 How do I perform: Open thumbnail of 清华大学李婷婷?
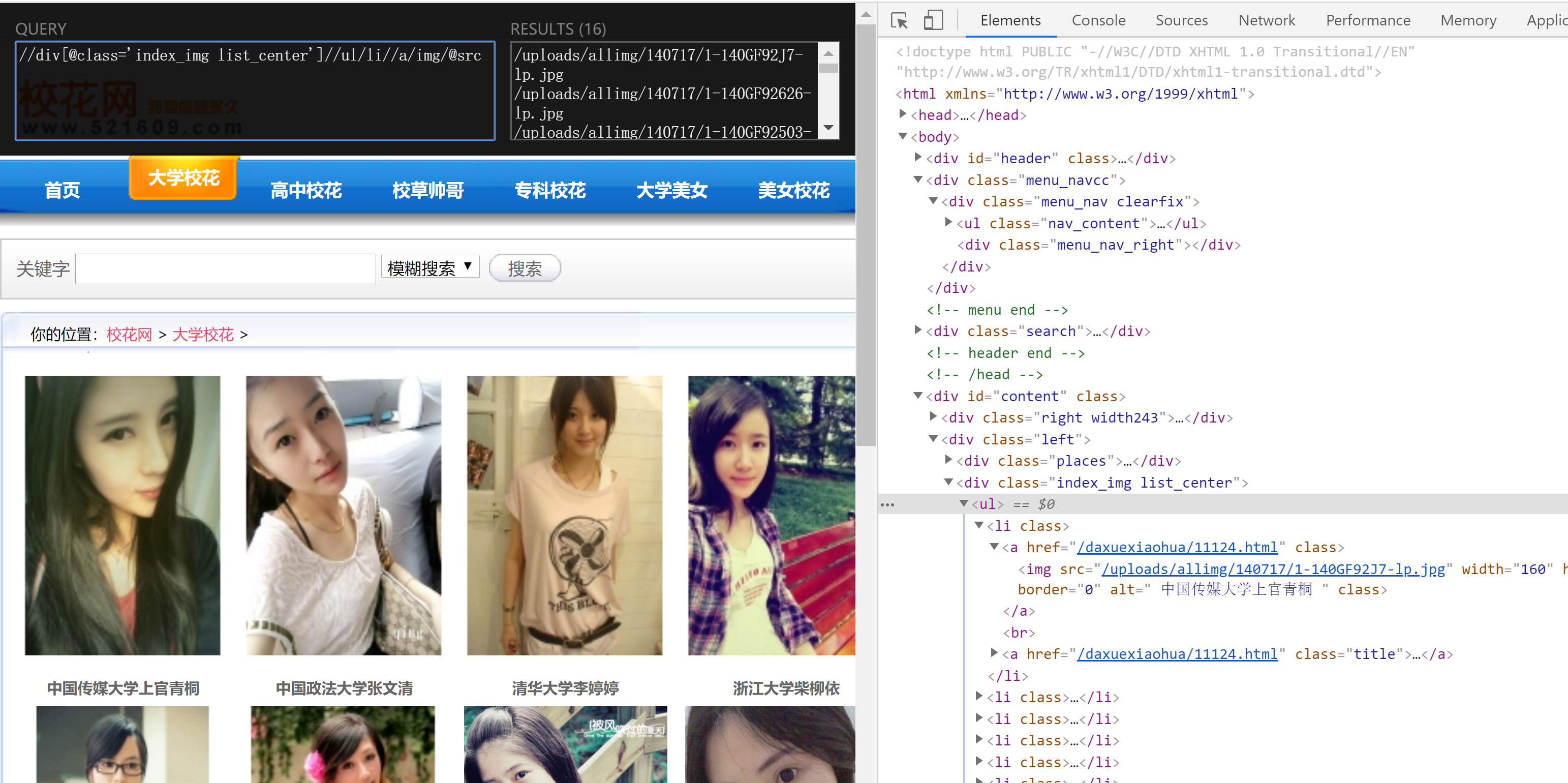pyautogui.click(x=564, y=515)
